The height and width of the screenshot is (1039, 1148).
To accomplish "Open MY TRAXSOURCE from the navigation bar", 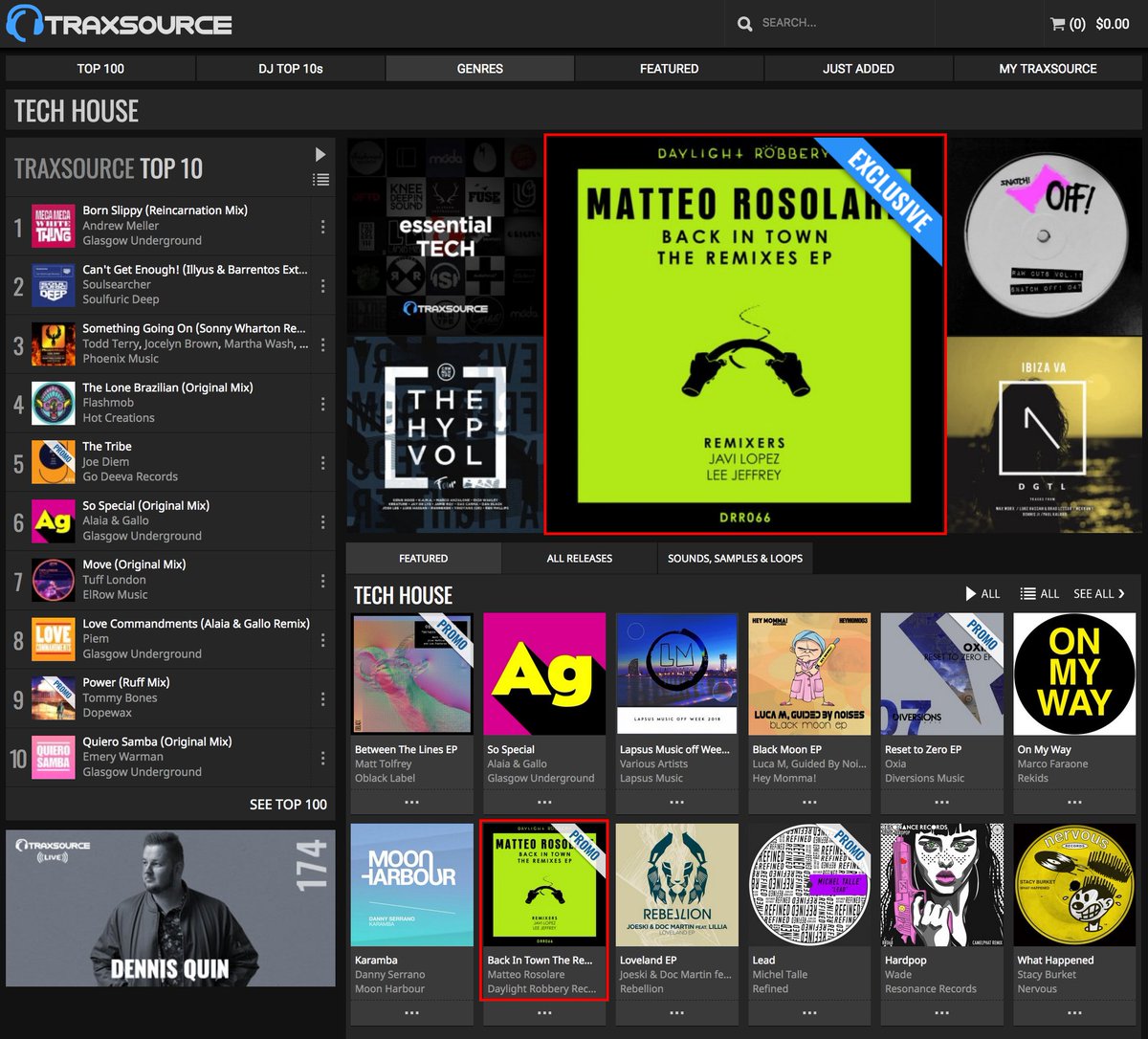I will [x=1048, y=68].
